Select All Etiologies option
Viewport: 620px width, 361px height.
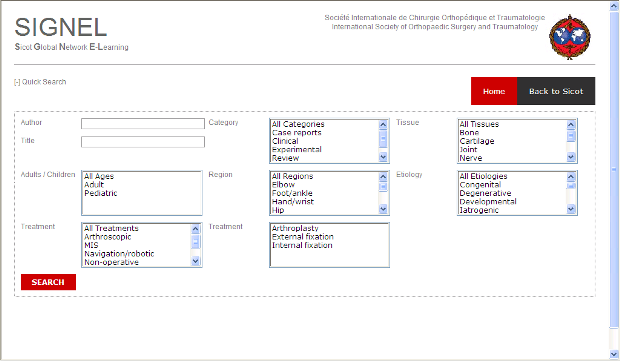point(483,176)
